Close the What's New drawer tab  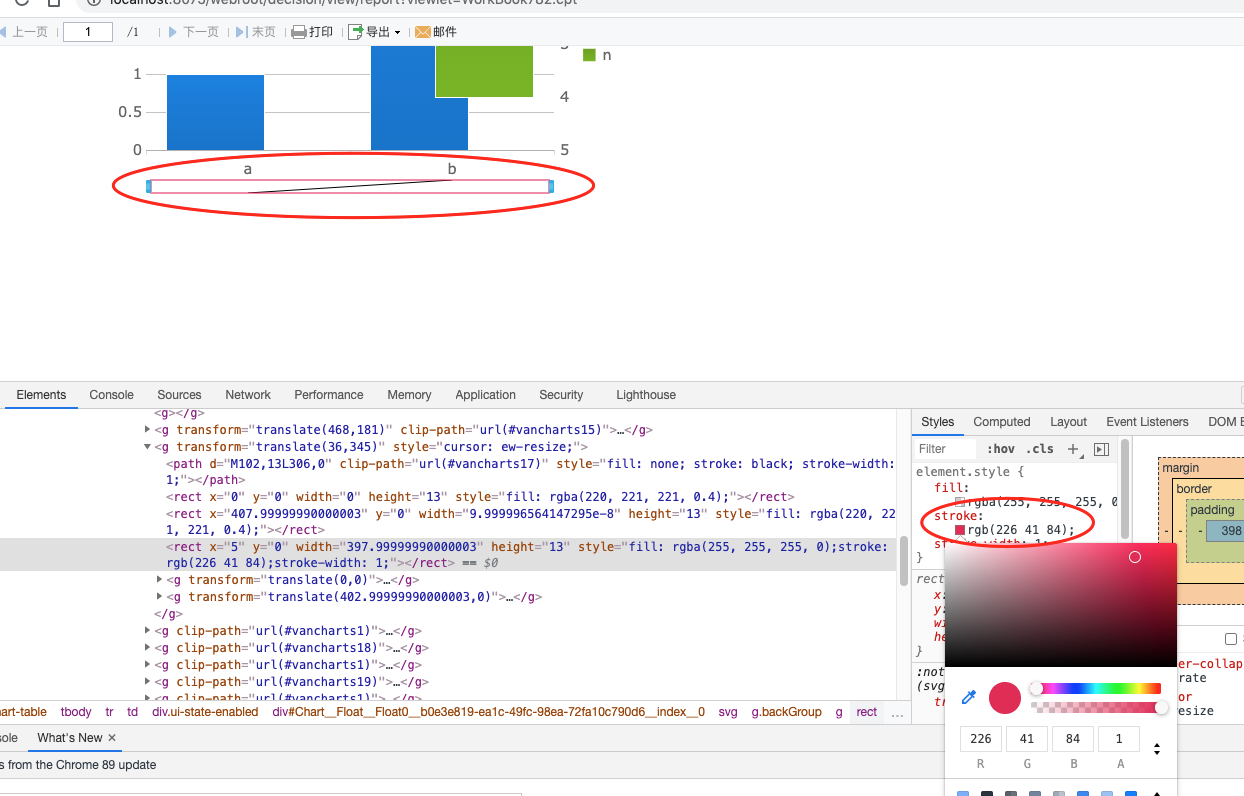pyautogui.click(x=112, y=738)
